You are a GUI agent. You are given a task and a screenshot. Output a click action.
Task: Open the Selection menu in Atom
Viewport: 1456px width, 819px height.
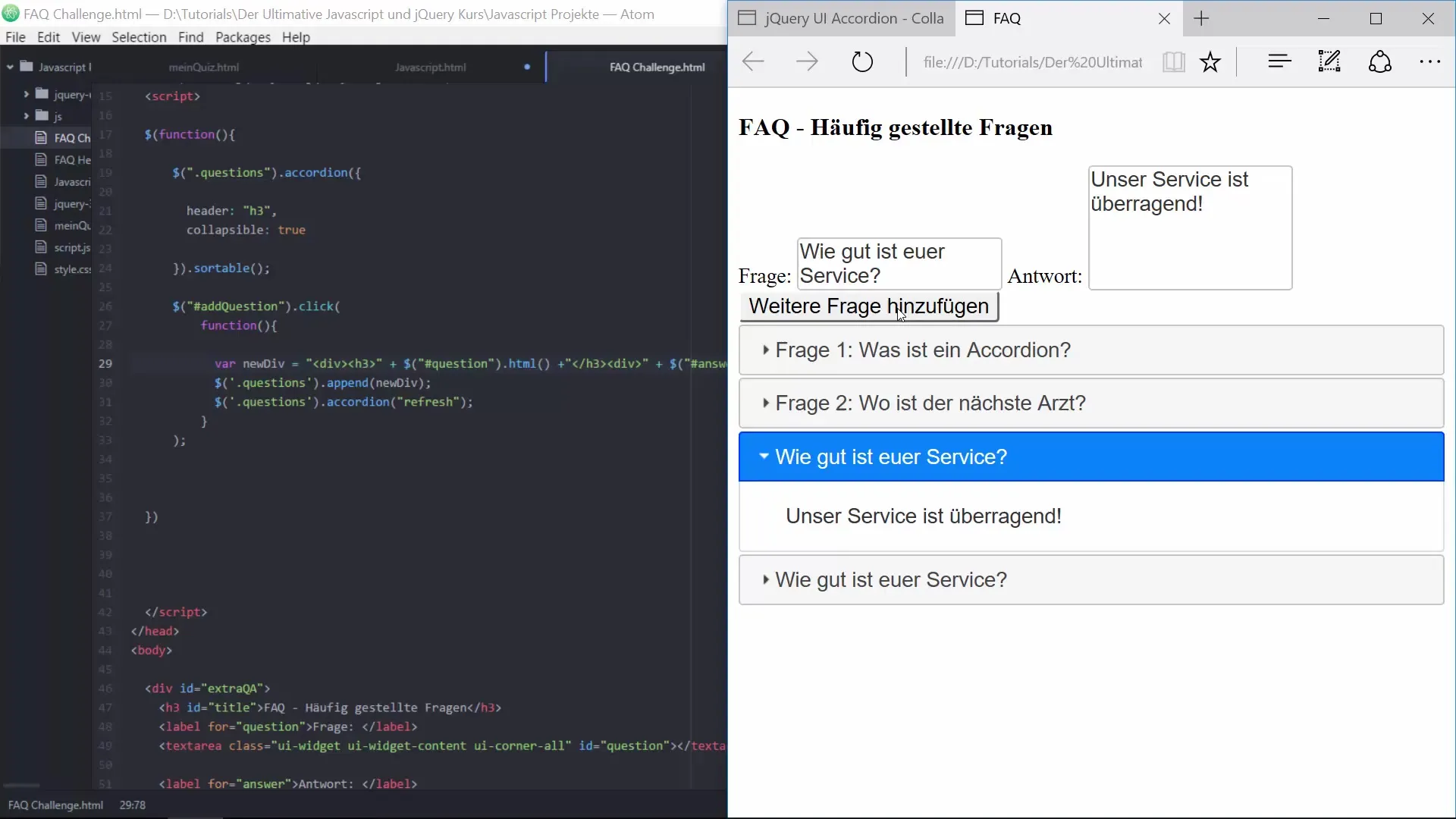point(139,37)
